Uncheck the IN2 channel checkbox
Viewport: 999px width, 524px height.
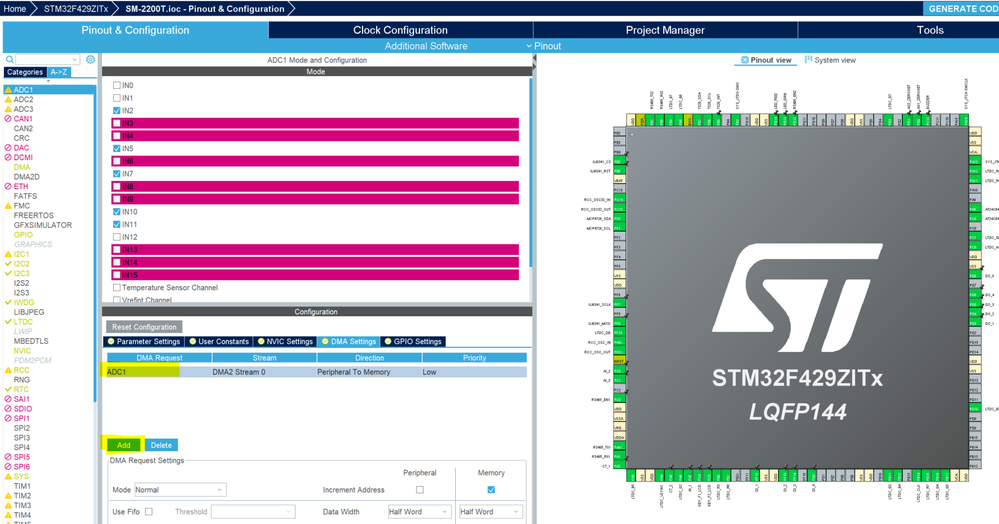tap(117, 110)
